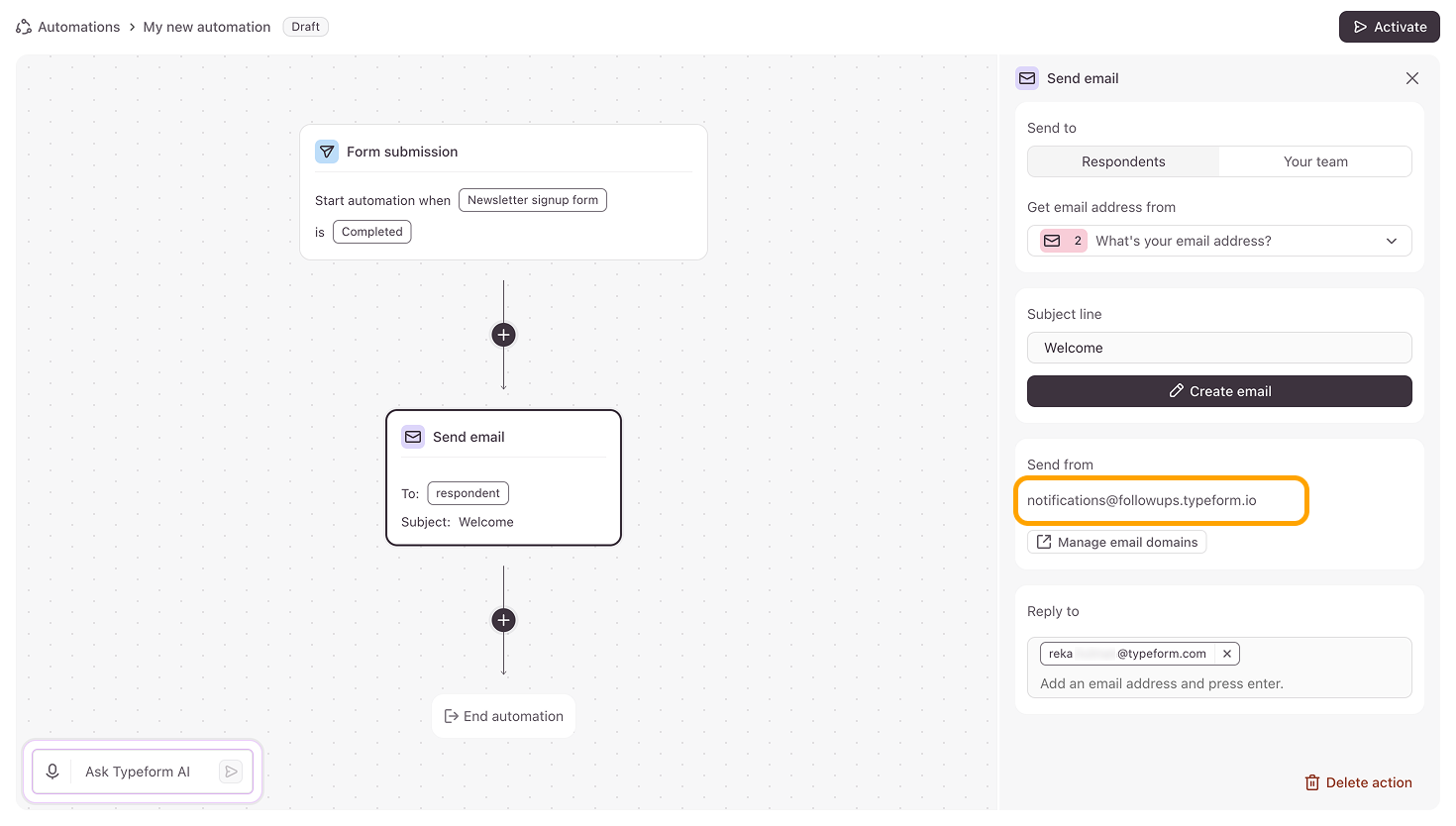The image size is (1456, 826).
Task: Switch recipient to Your team
Action: (1315, 161)
